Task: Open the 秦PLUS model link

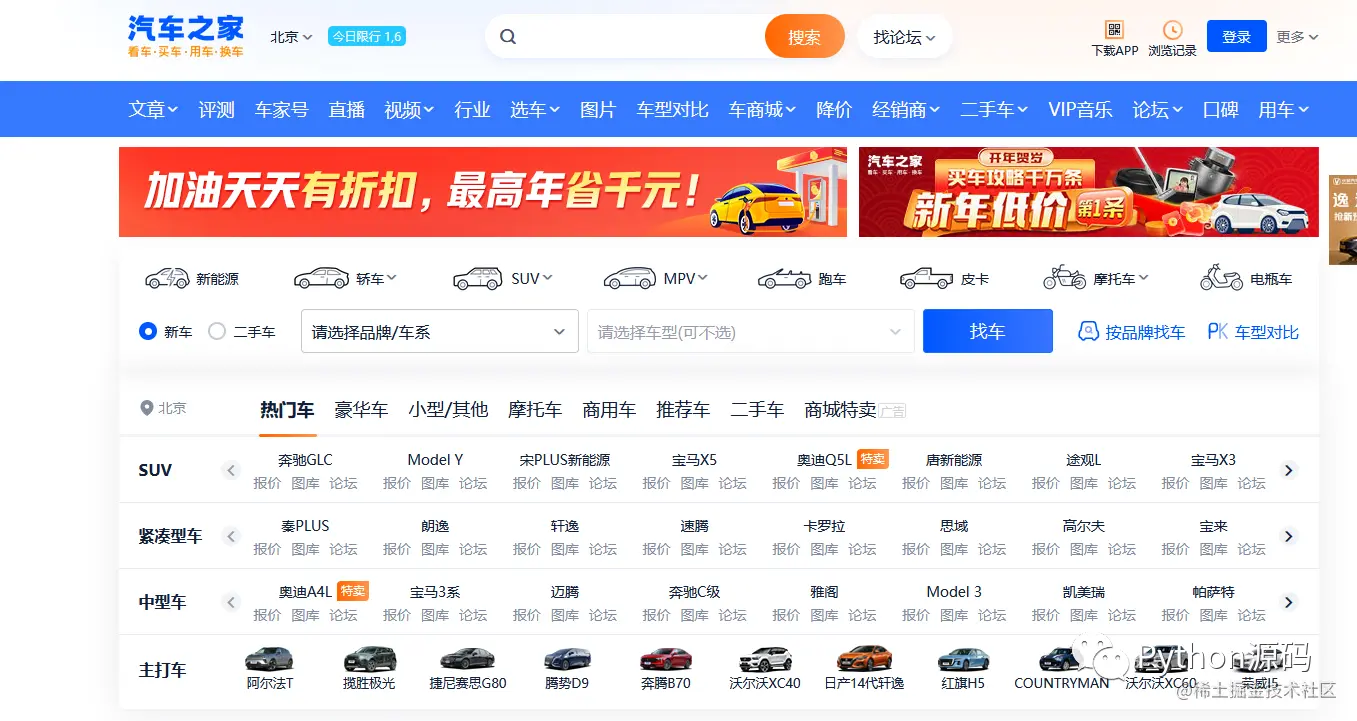Action: [305, 526]
